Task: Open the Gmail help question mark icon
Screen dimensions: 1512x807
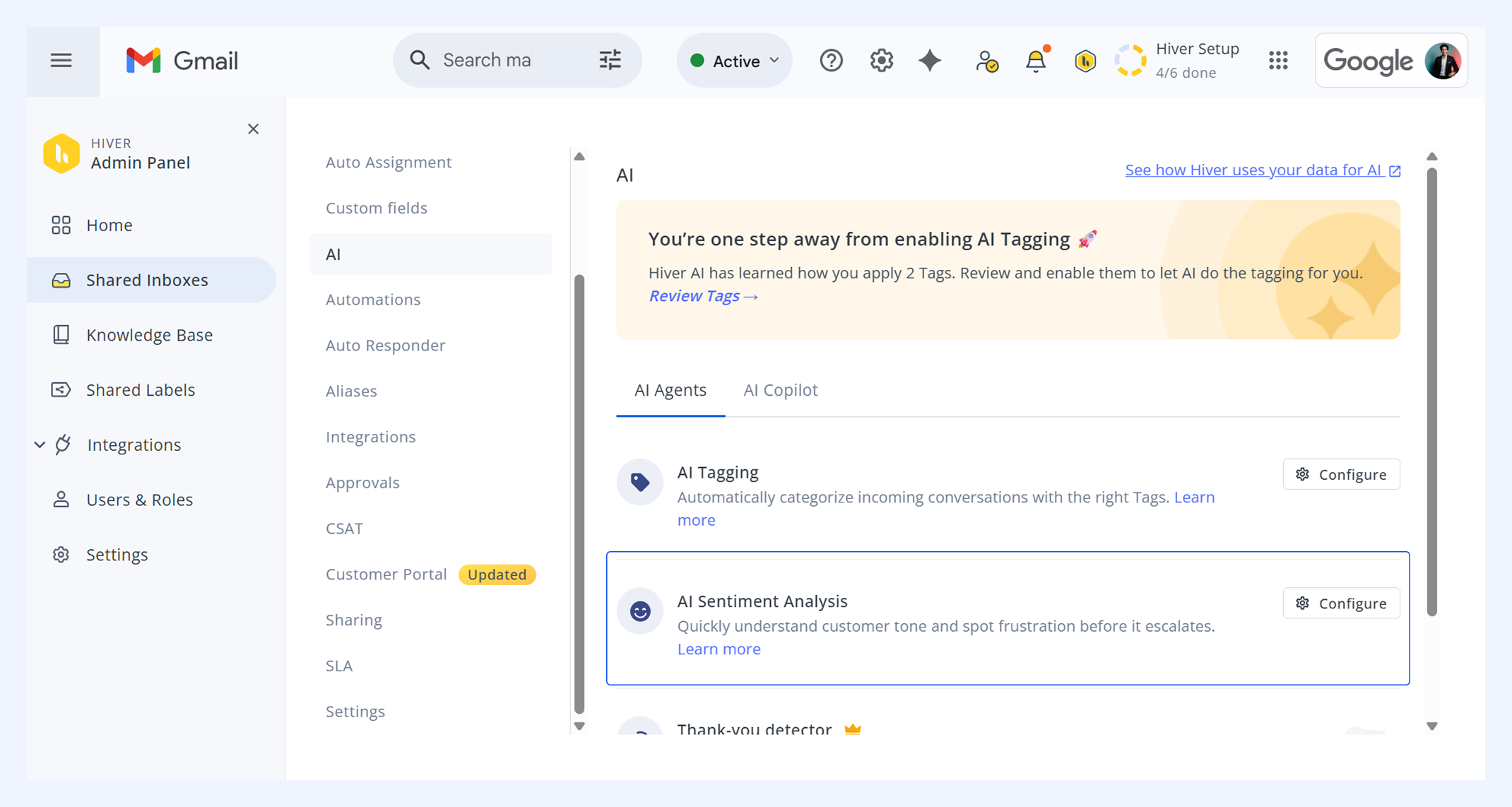Action: click(831, 61)
